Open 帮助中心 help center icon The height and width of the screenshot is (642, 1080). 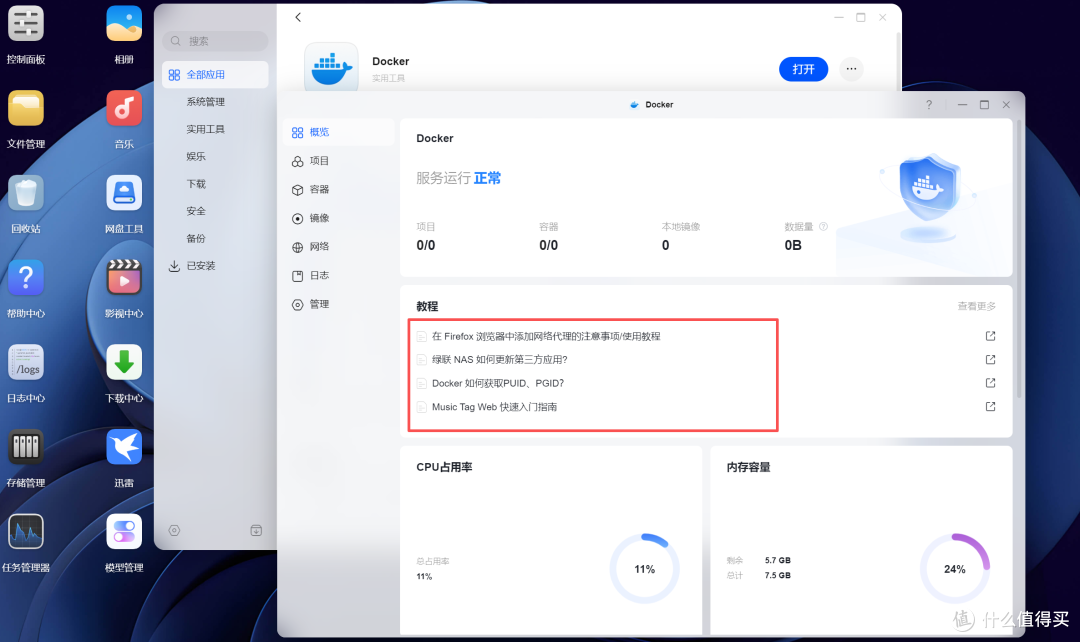pos(25,278)
